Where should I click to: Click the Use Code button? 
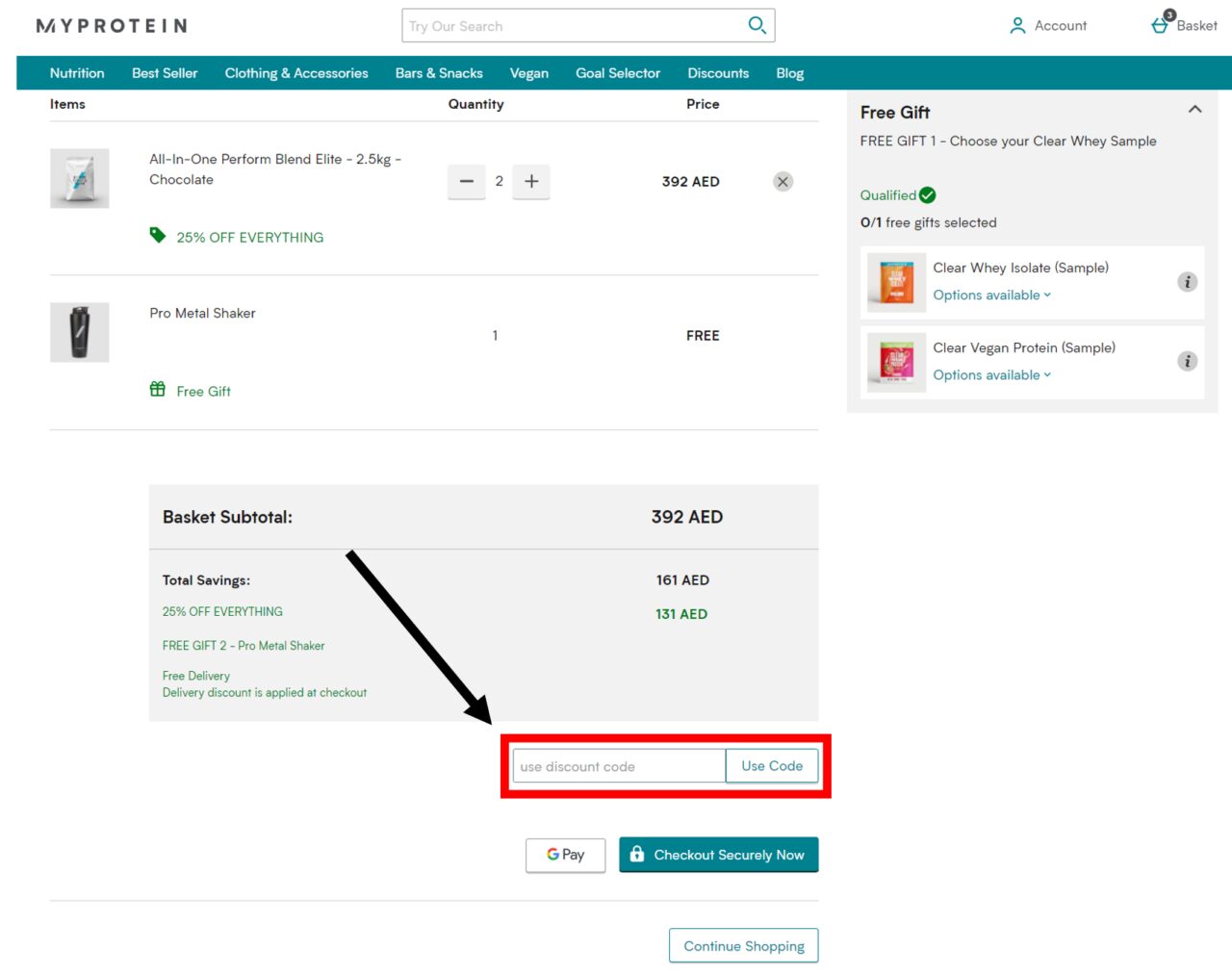(x=772, y=766)
